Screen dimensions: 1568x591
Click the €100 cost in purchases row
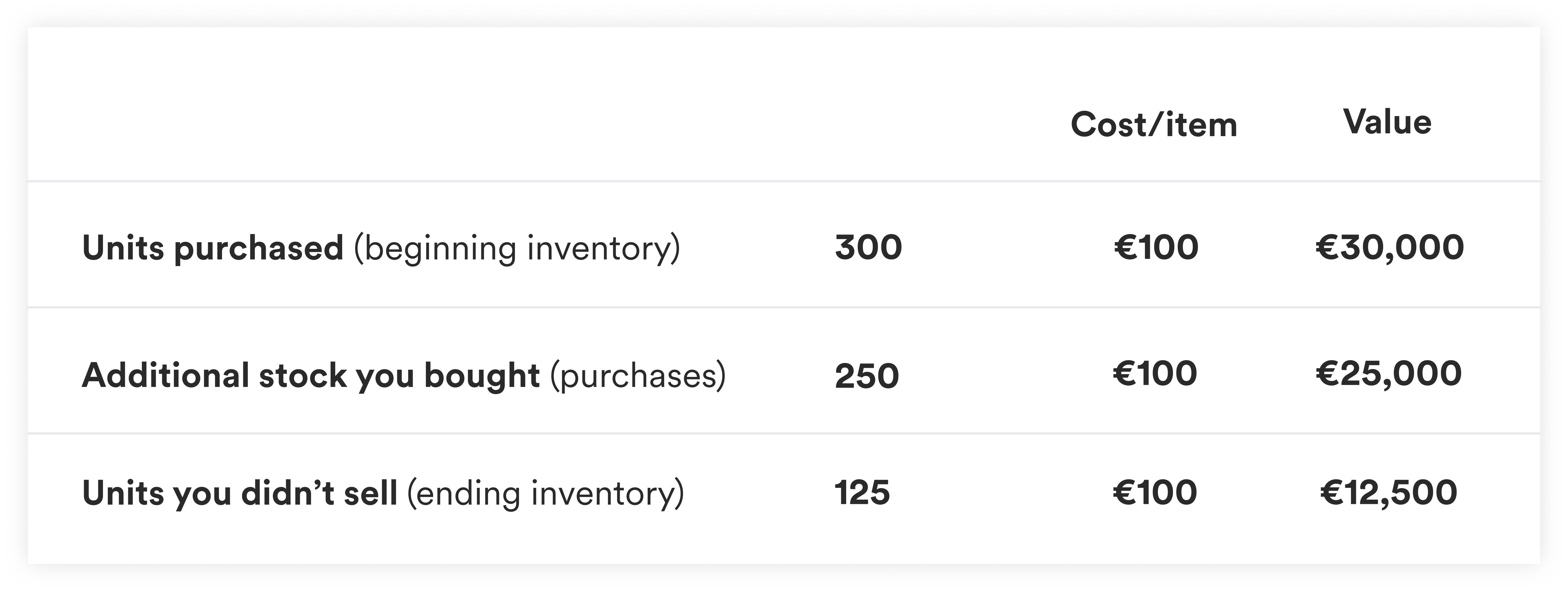pyautogui.click(x=1155, y=374)
